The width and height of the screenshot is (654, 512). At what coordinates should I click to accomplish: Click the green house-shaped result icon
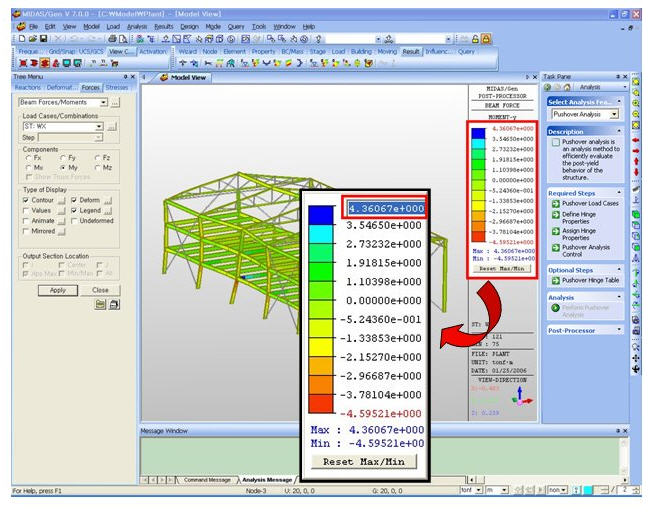pyautogui.click(x=230, y=63)
